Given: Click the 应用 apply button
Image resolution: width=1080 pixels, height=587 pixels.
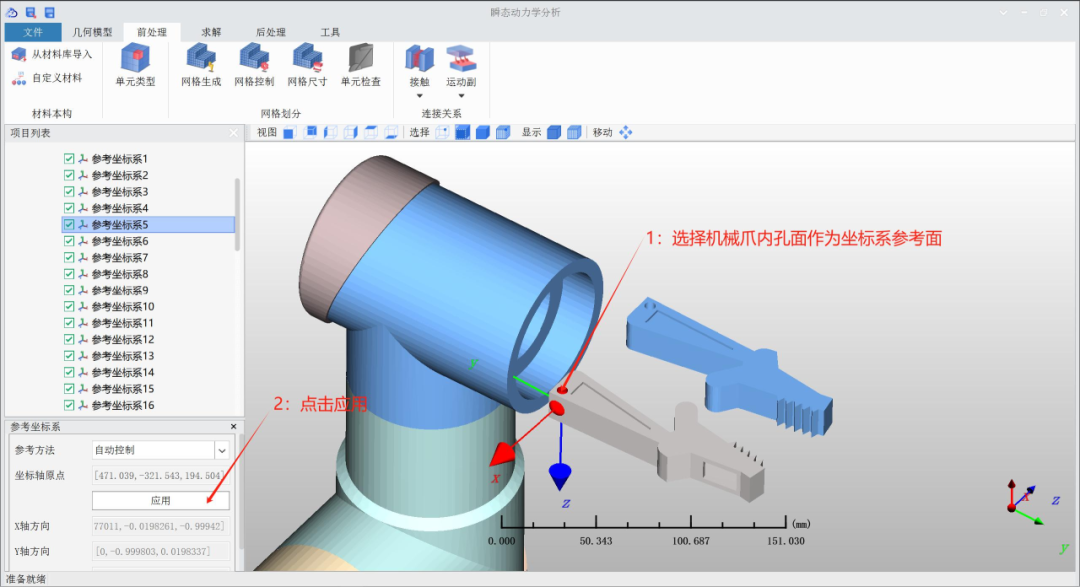Looking at the screenshot, I should tap(160, 501).
